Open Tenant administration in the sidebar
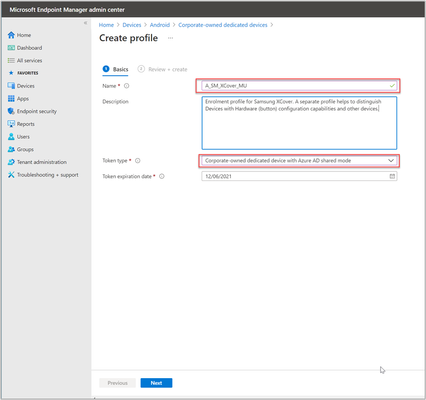 (x=37, y=162)
